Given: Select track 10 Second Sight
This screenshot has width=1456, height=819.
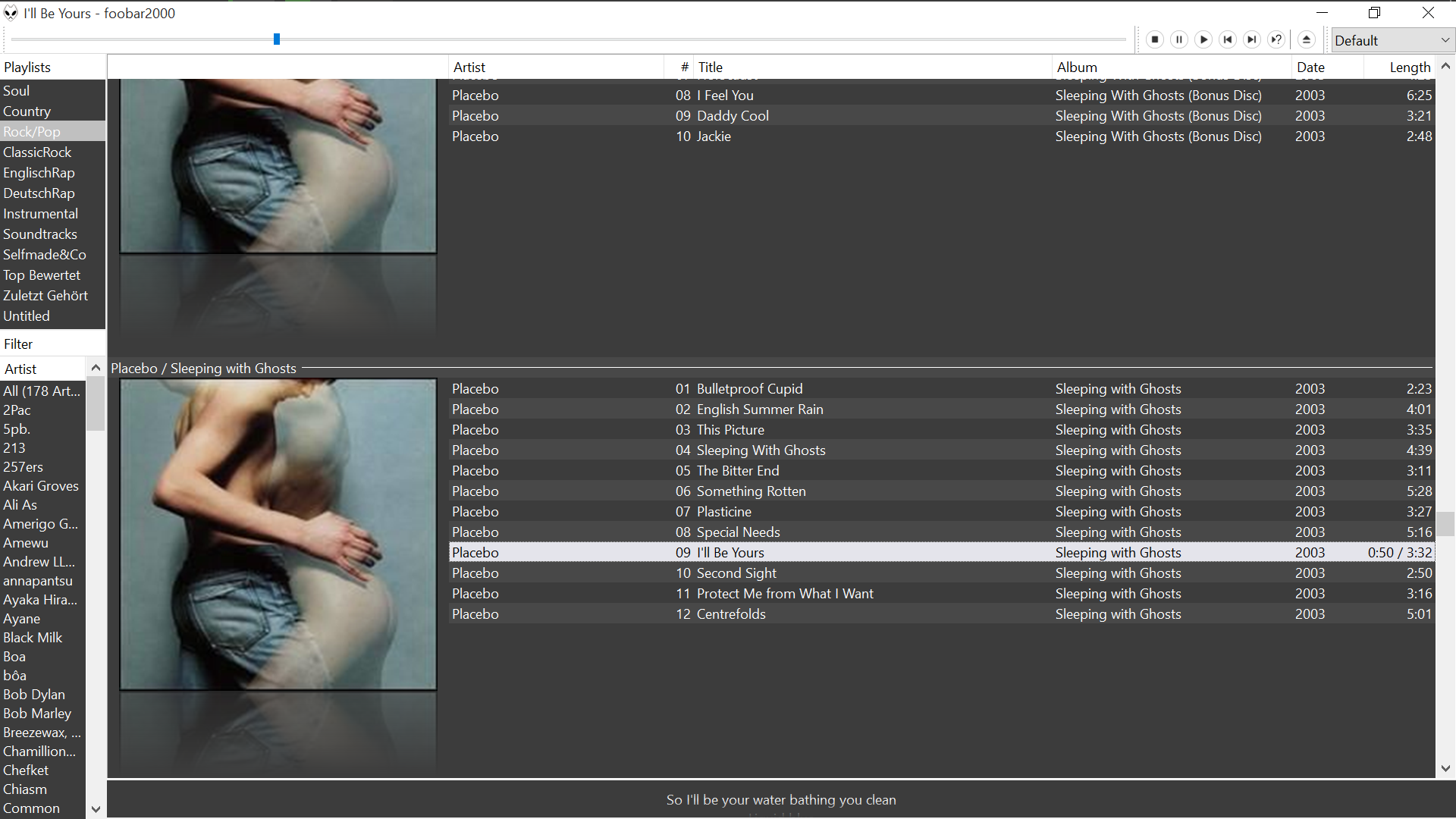Looking at the screenshot, I should pos(941,573).
